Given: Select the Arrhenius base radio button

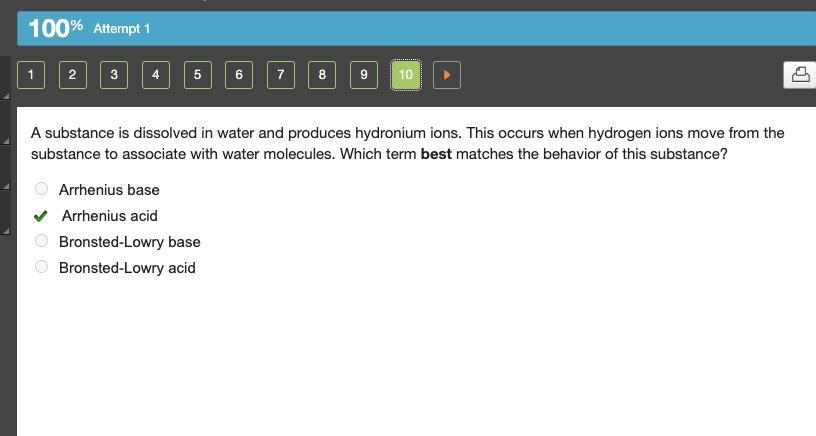Looking at the screenshot, I should point(41,189).
